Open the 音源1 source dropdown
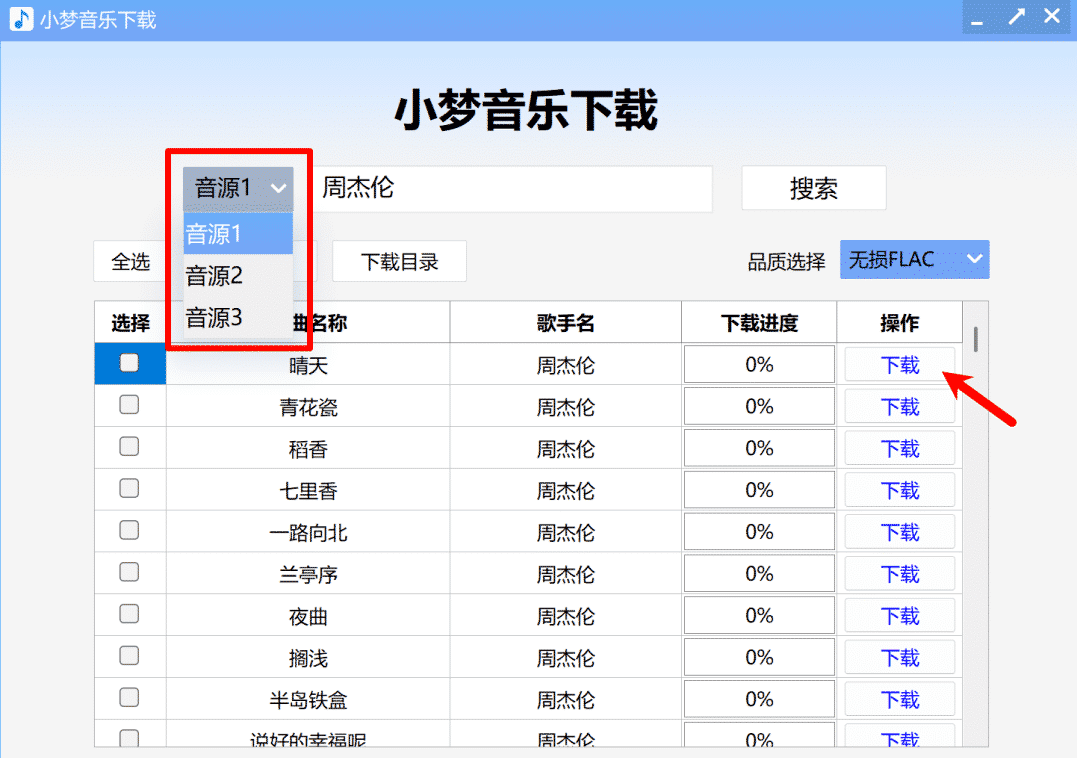This screenshot has height=758, width=1077. pos(237,188)
